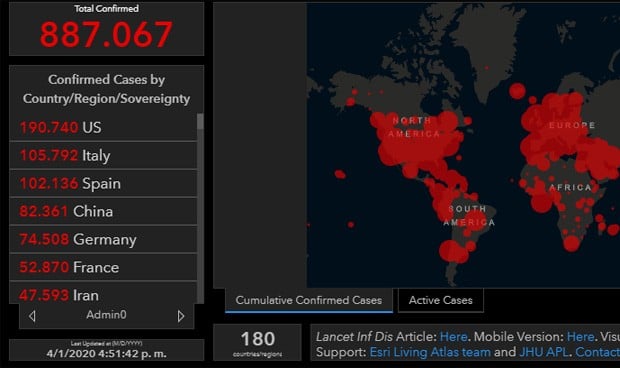Click the NORTH AMERICA map label

pyautogui.click(x=414, y=127)
